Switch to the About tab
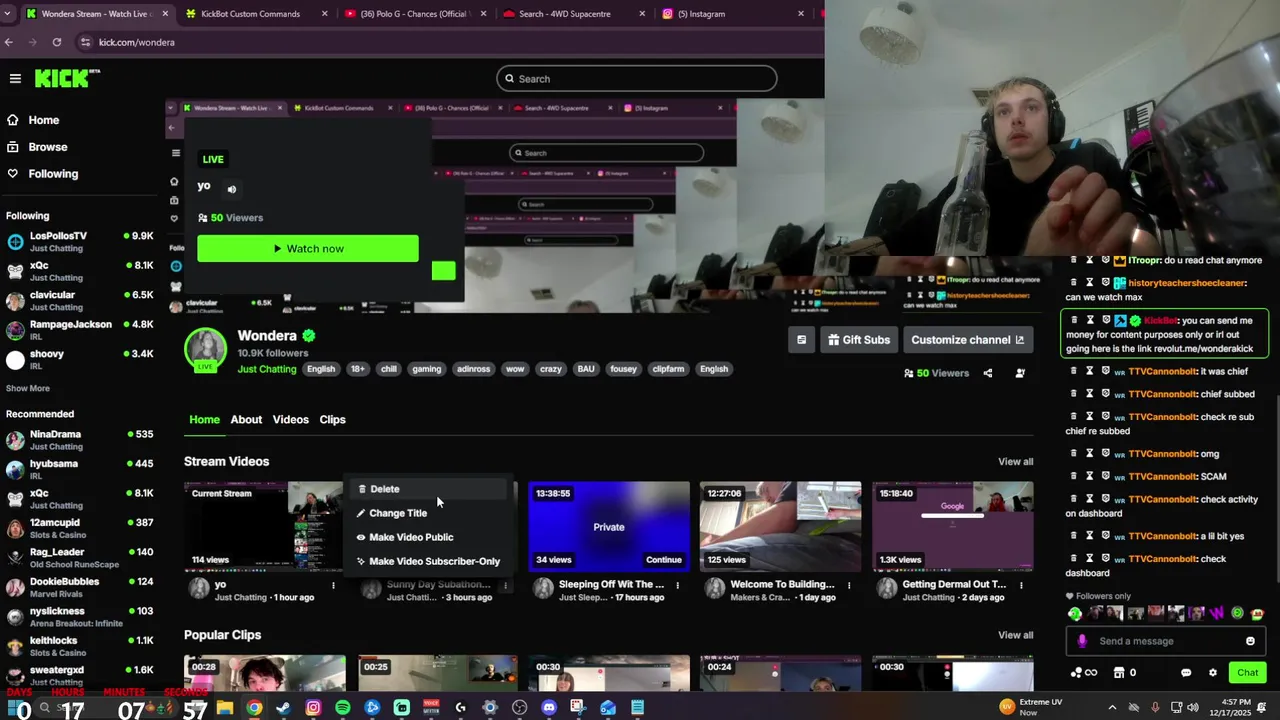This screenshot has width=1280, height=720. [x=246, y=420]
